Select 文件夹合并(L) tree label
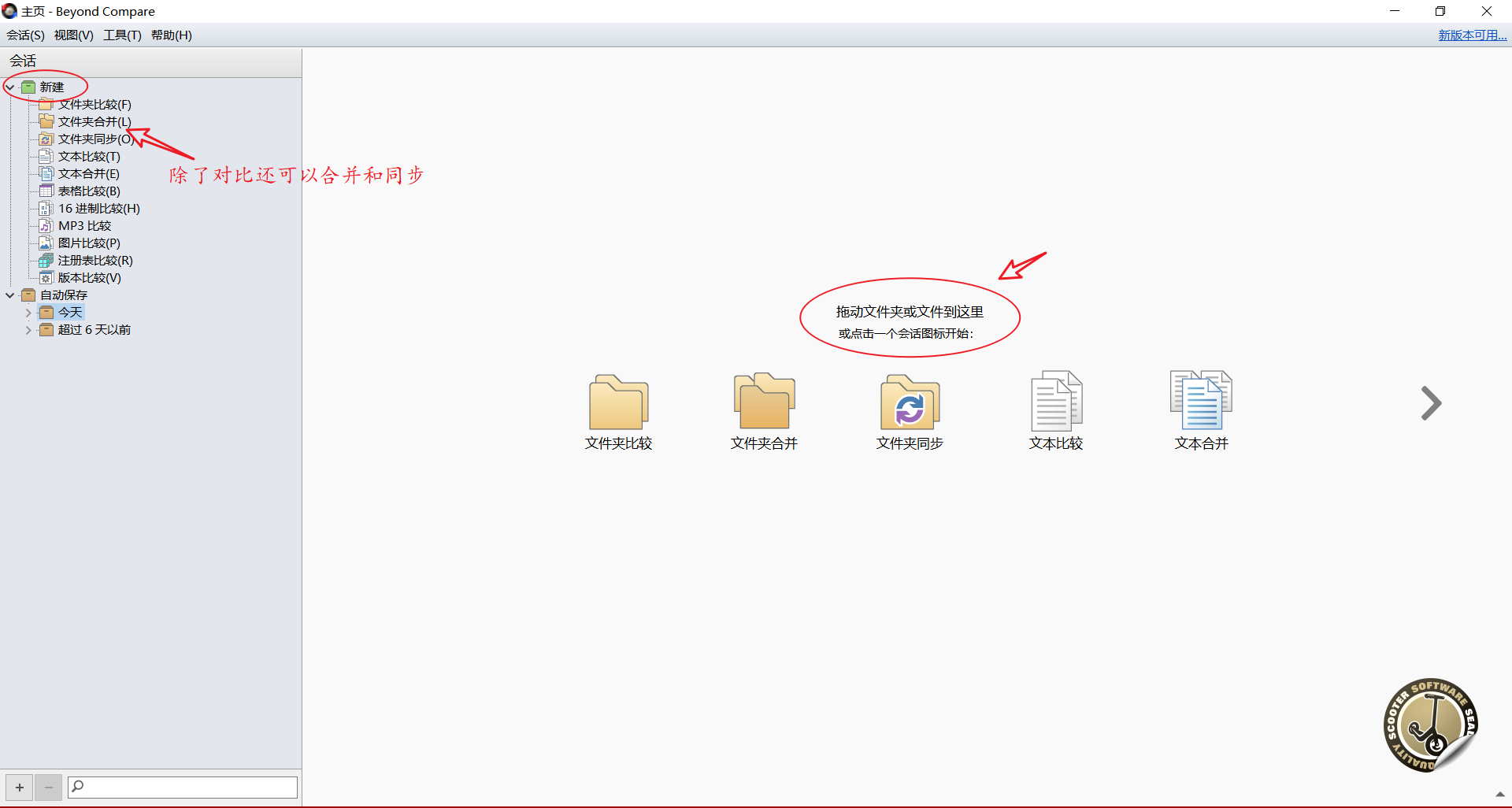The image size is (1512, 808). click(x=94, y=121)
